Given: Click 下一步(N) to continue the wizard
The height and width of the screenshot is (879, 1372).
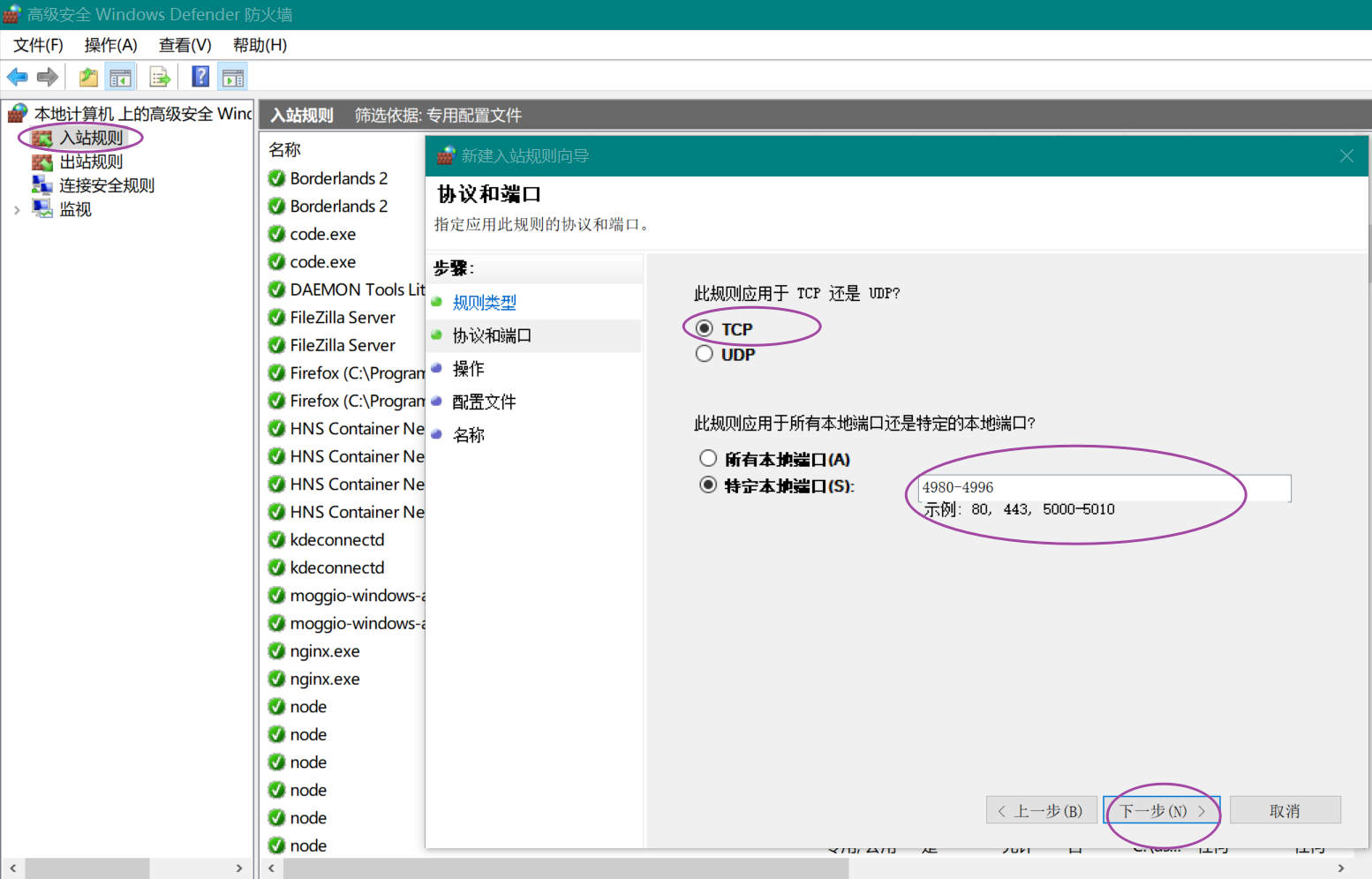Looking at the screenshot, I should point(1162,810).
